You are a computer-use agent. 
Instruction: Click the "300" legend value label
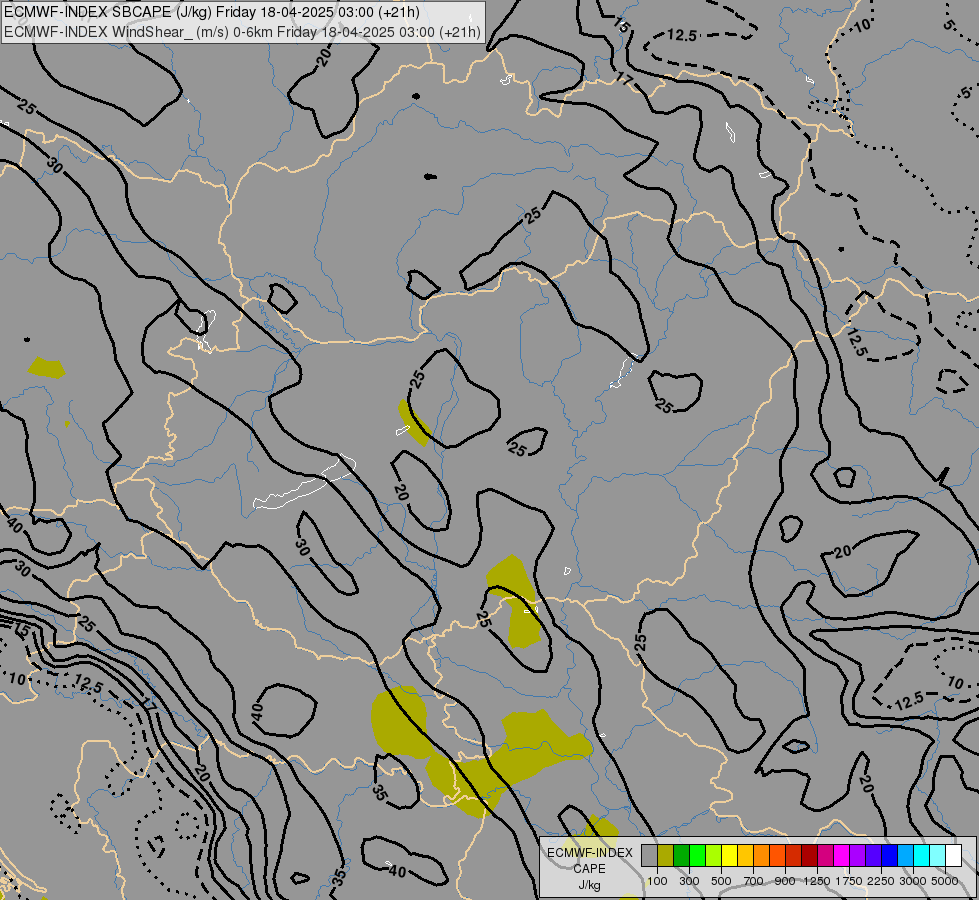[689, 881]
